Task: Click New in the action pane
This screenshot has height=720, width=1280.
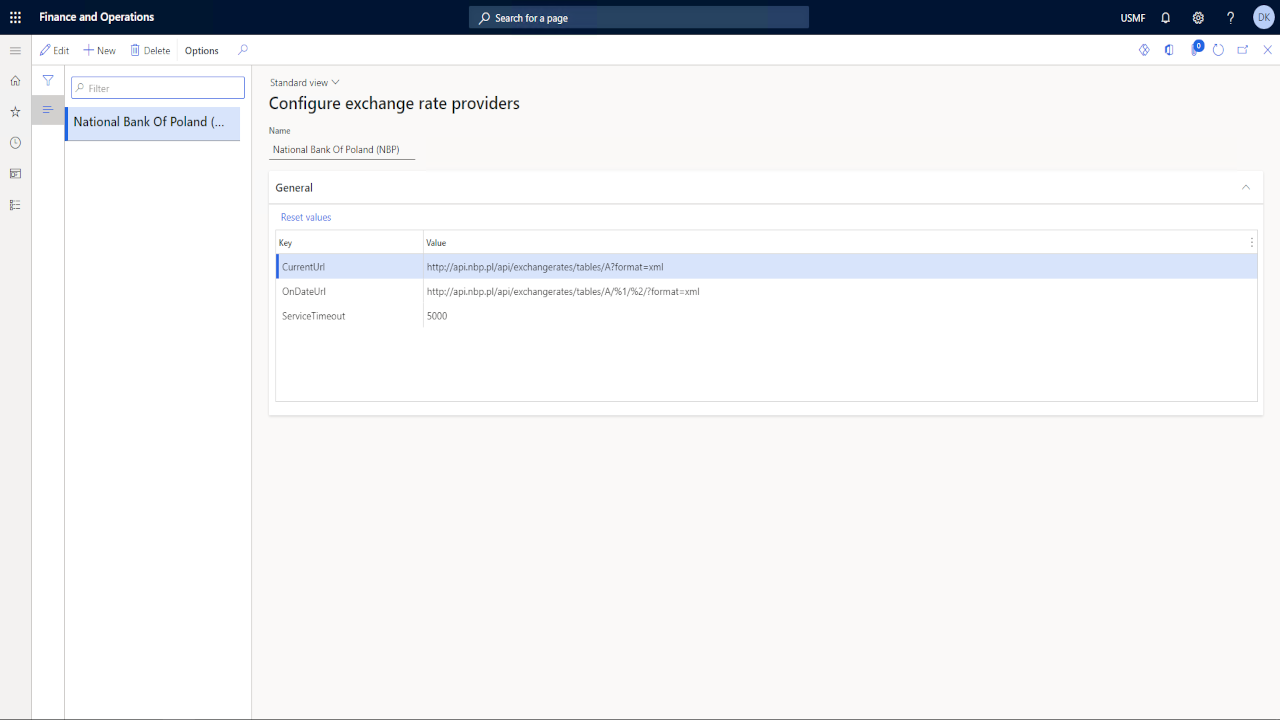Action: click(x=99, y=50)
